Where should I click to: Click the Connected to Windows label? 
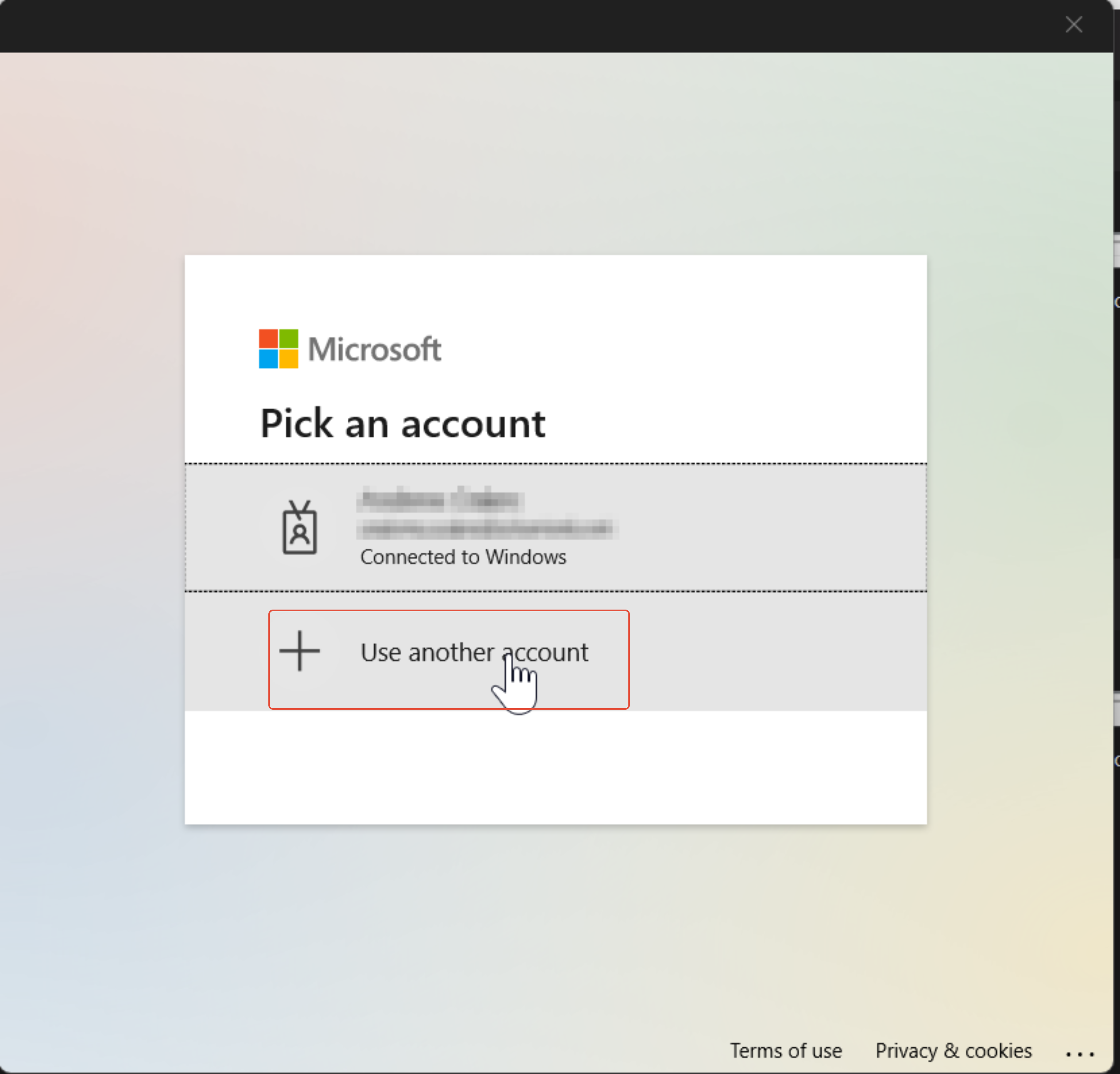pos(463,557)
